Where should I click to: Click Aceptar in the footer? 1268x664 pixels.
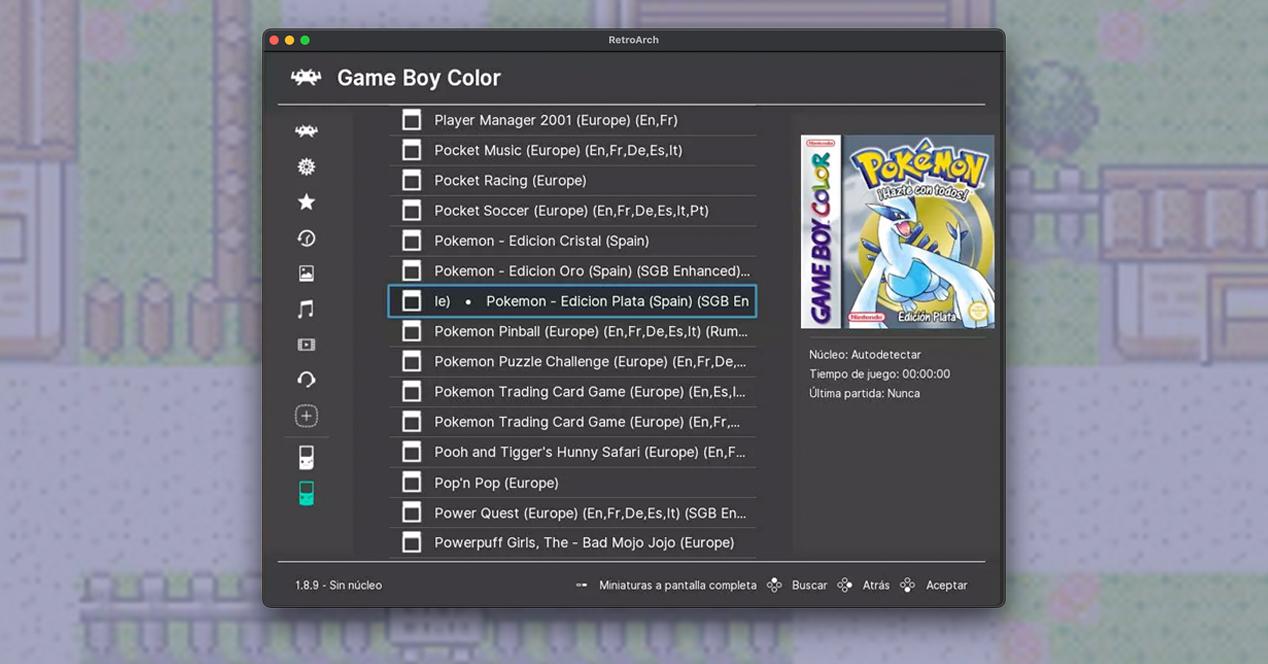[946, 585]
